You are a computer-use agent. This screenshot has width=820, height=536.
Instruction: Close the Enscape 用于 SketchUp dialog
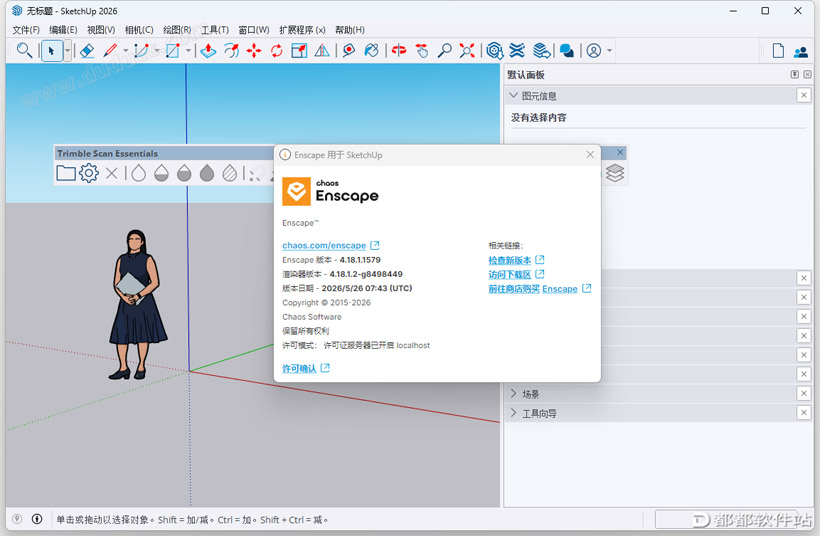[590, 155]
